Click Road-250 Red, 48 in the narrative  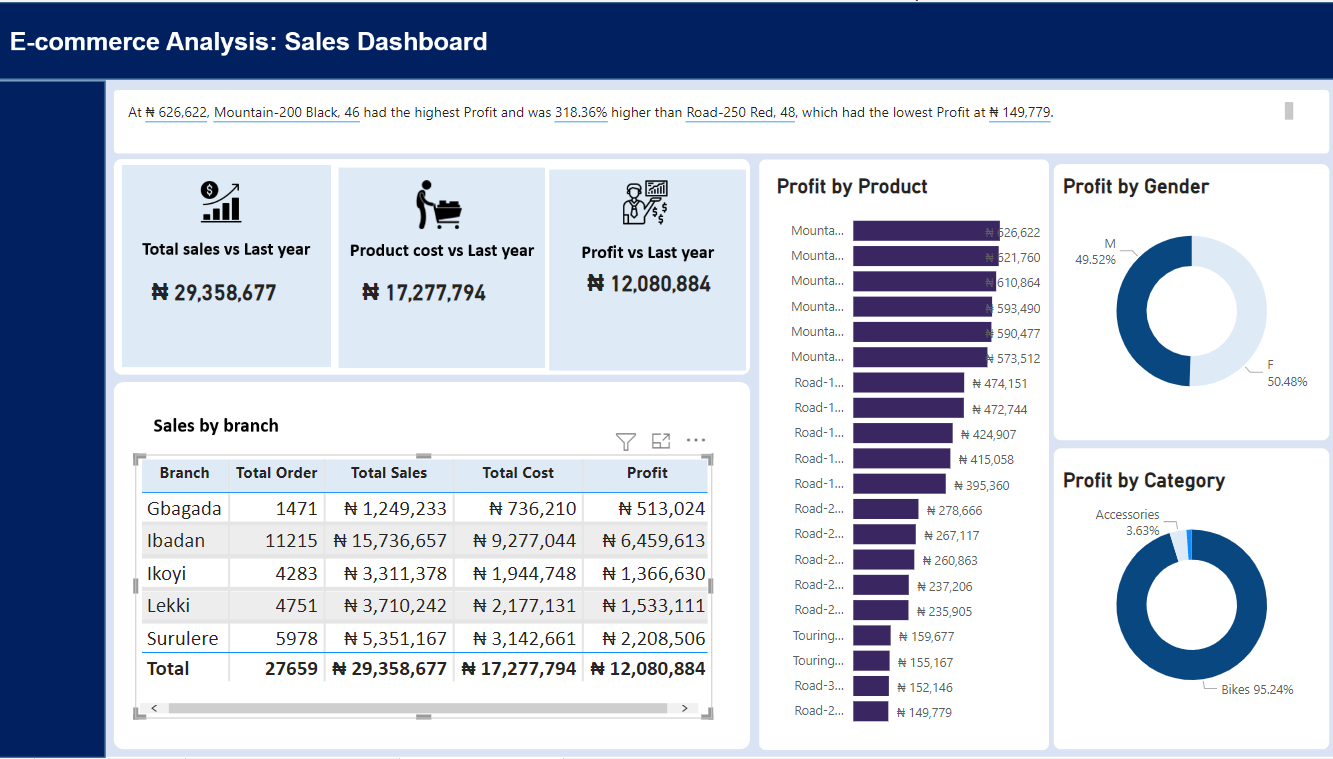click(741, 113)
